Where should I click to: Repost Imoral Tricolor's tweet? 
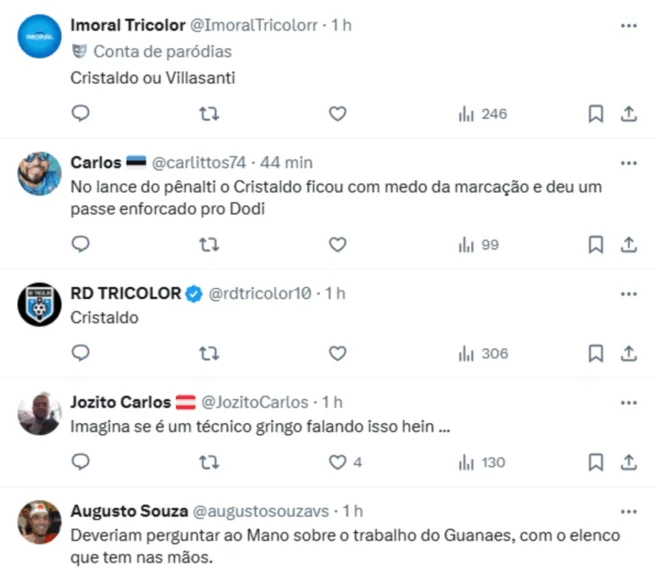coord(210,114)
